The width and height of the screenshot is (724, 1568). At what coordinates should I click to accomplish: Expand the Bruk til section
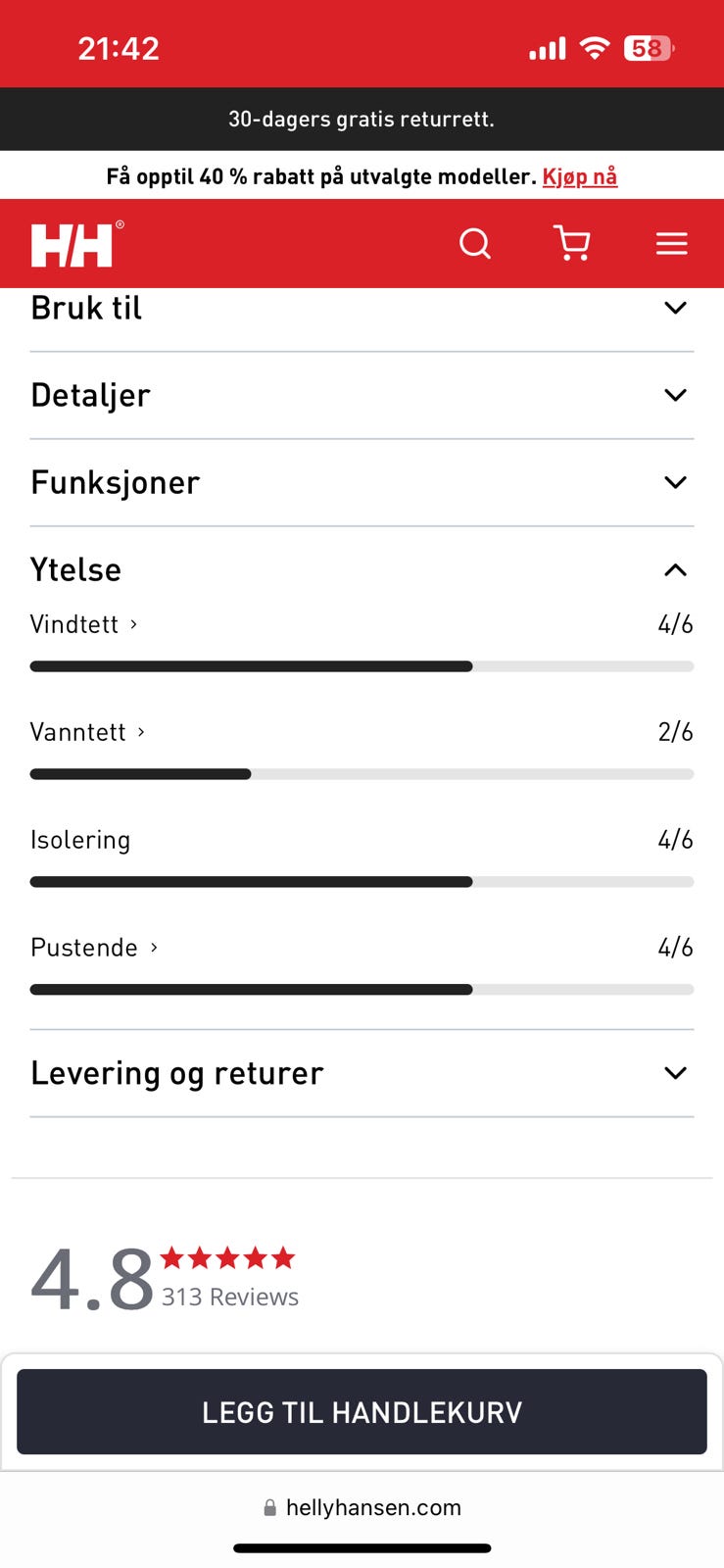click(675, 308)
